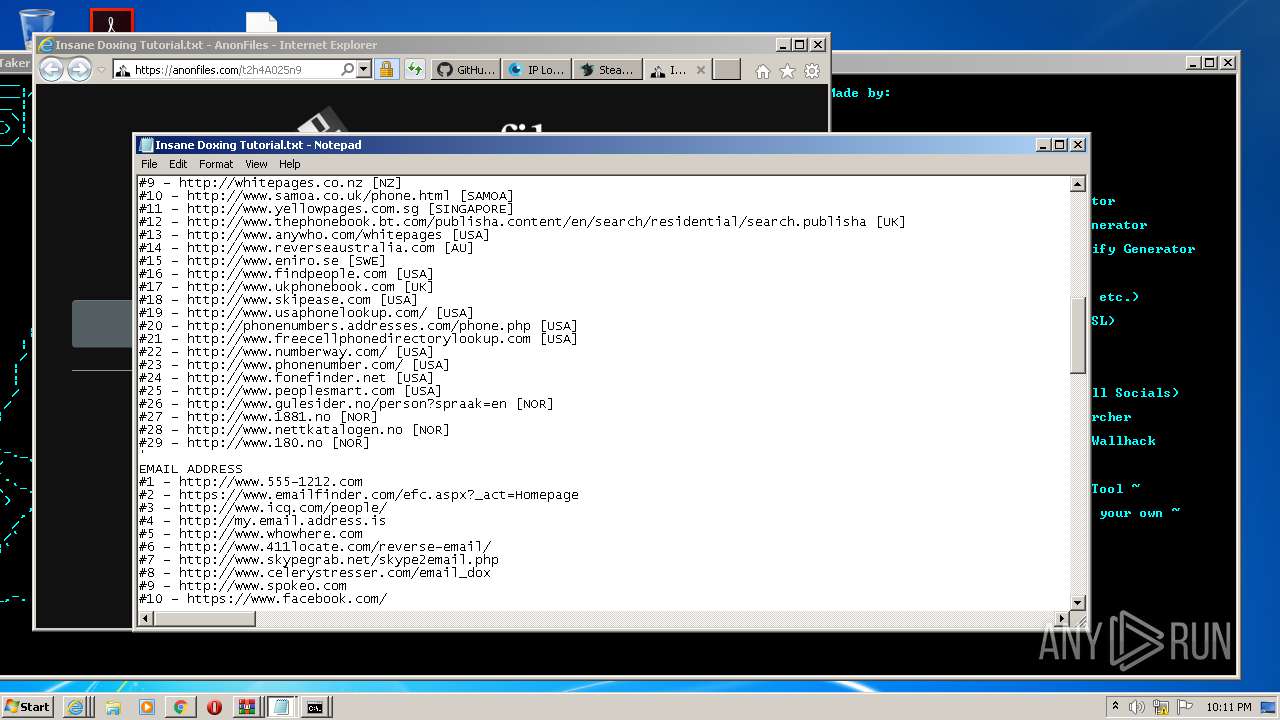Open Notepad Format menu

(x=216, y=164)
